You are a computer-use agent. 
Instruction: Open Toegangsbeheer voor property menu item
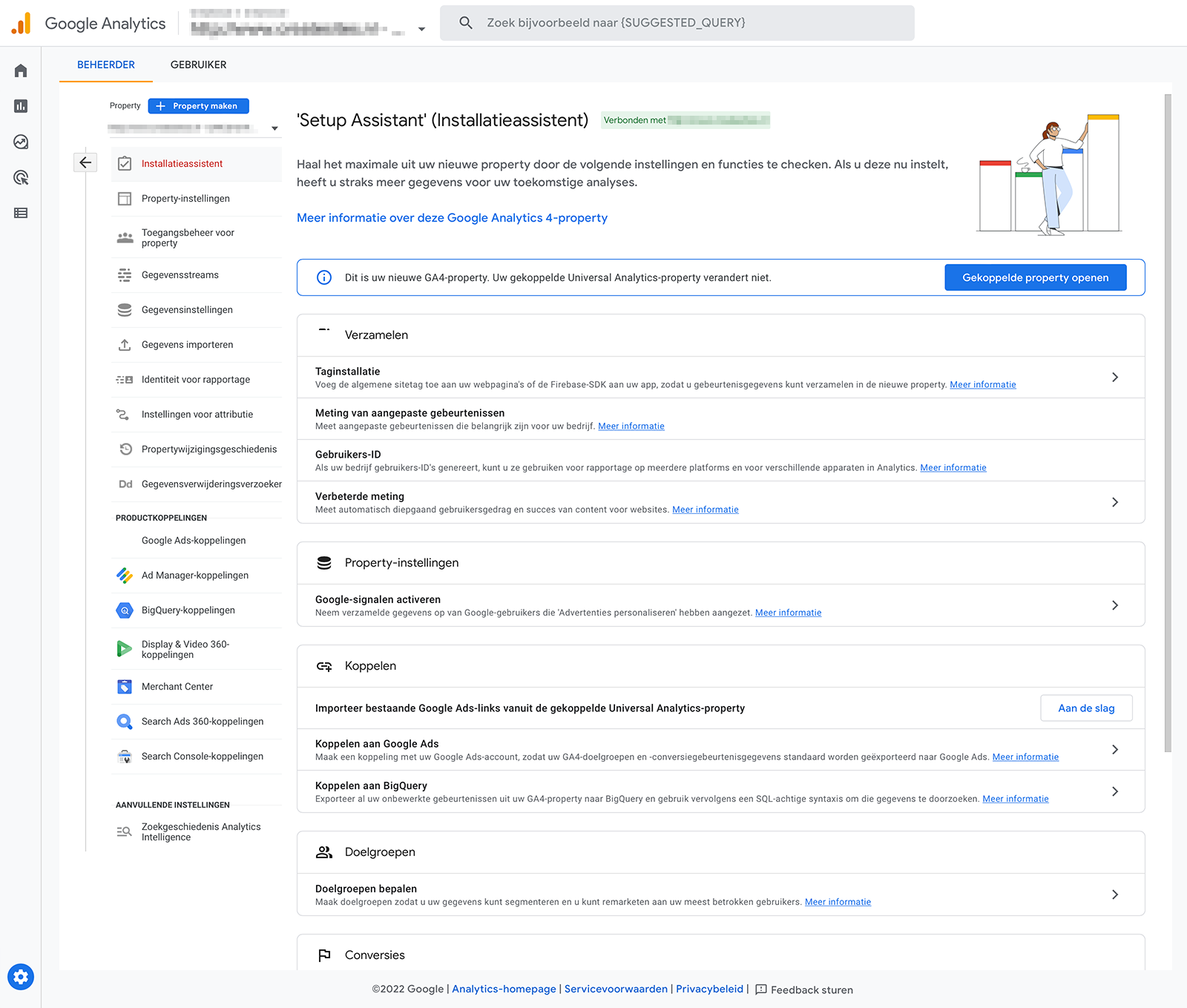pyautogui.click(x=197, y=238)
